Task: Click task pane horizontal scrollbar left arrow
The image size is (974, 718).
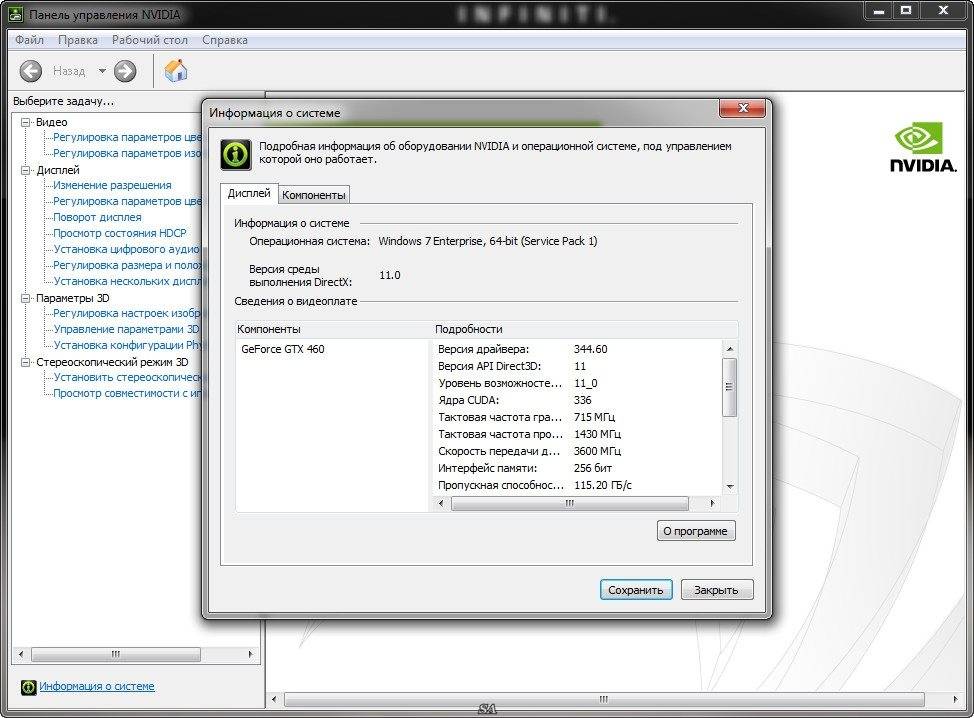Action: (x=22, y=655)
